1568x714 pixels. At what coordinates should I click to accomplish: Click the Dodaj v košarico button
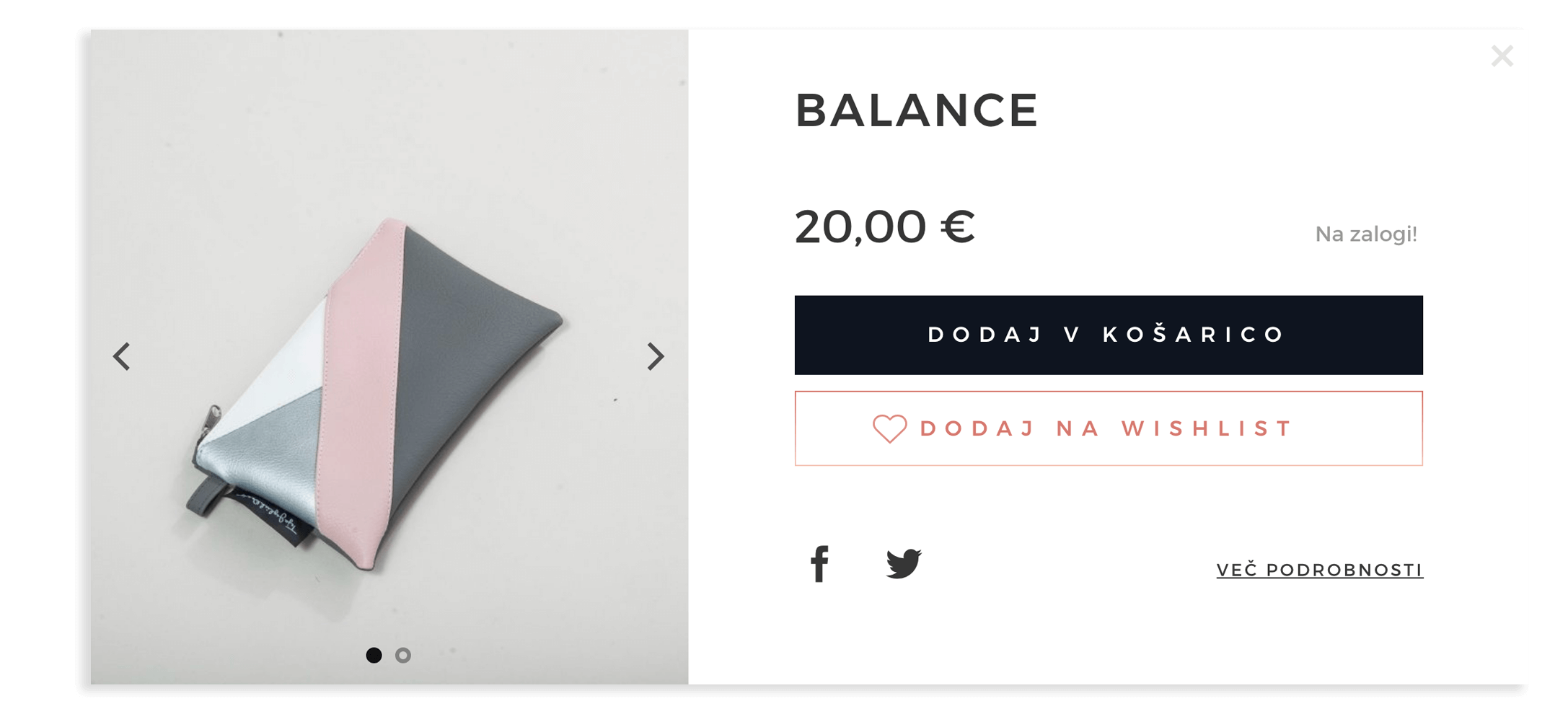click(x=1109, y=335)
